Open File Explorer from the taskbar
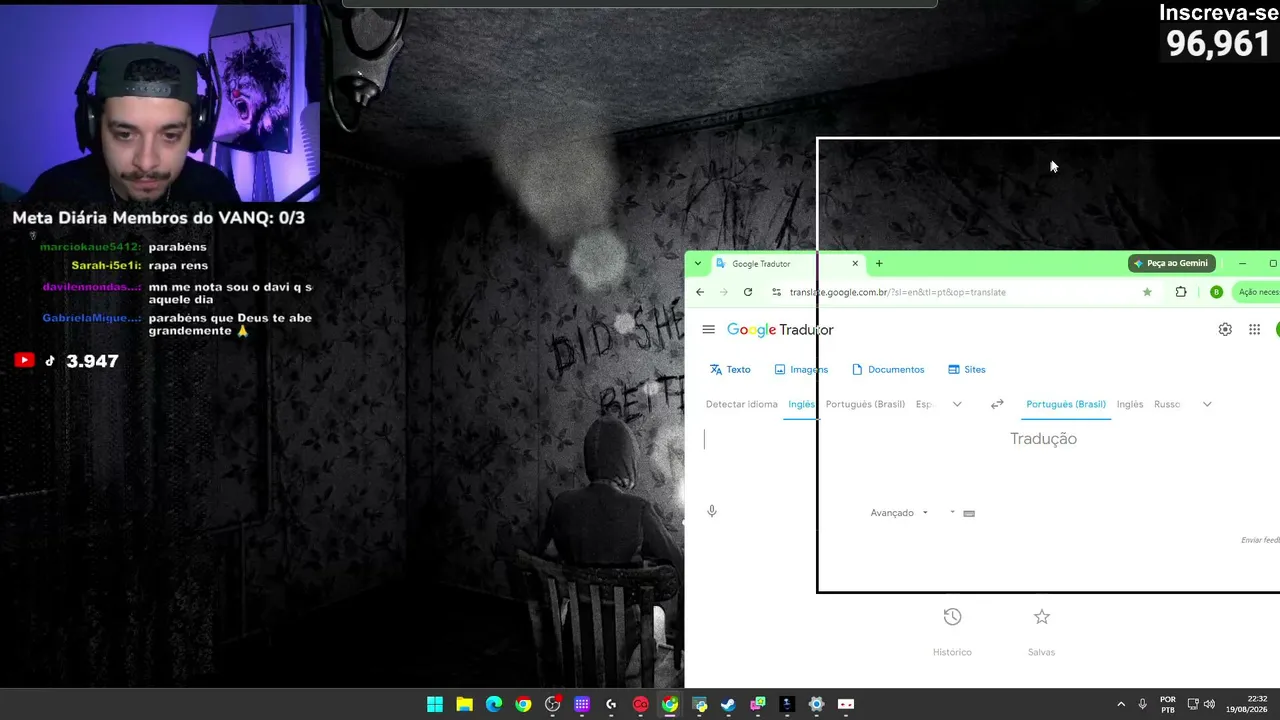Image resolution: width=1280 pixels, height=720 pixels. [x=464, y=704]
